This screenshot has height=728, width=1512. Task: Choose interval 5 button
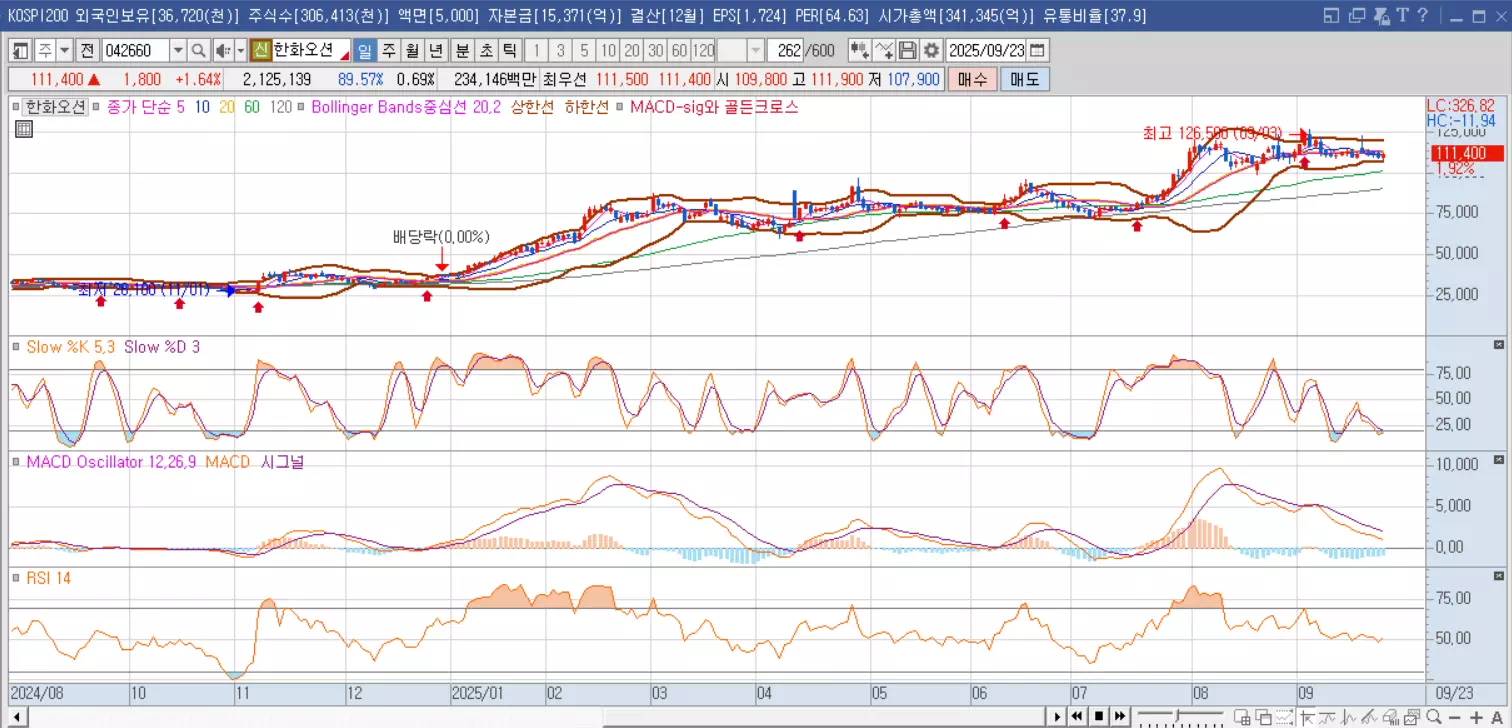click(584, 51)
